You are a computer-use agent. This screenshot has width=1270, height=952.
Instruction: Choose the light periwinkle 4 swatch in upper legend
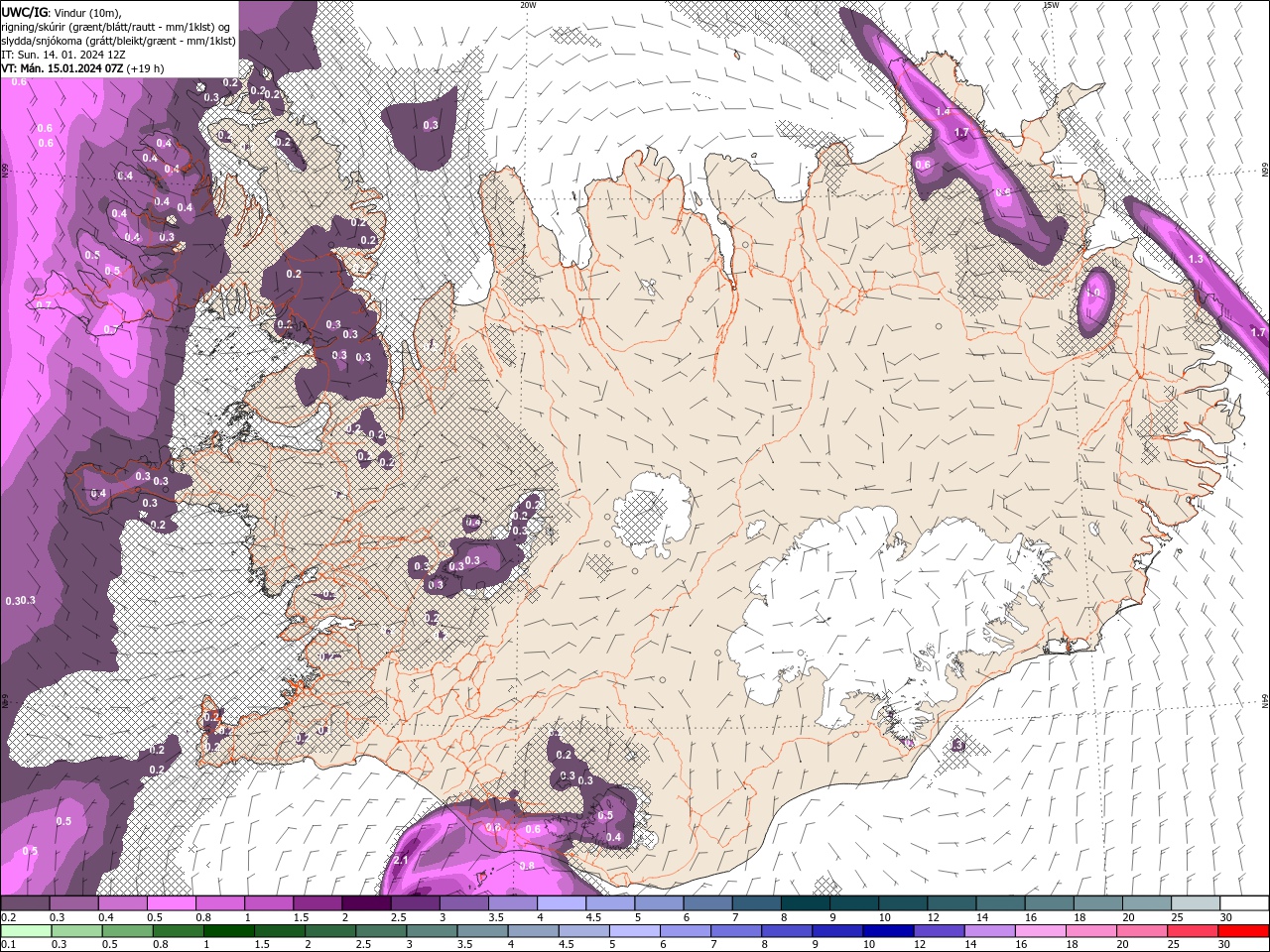561,903
